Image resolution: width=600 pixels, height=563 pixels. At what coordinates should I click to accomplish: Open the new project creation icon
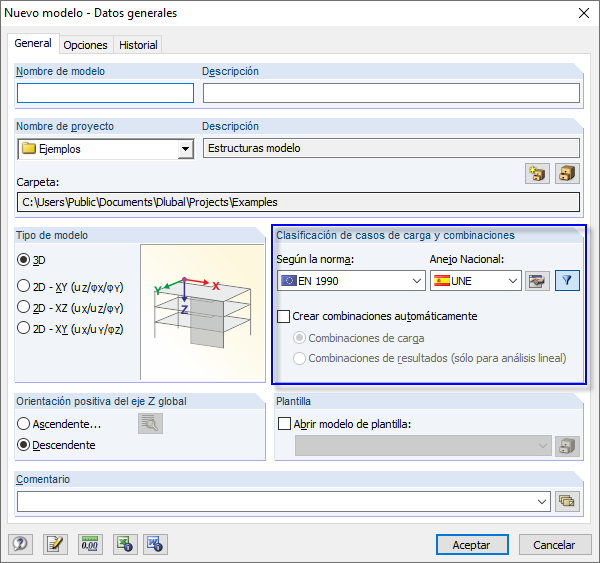537,174
